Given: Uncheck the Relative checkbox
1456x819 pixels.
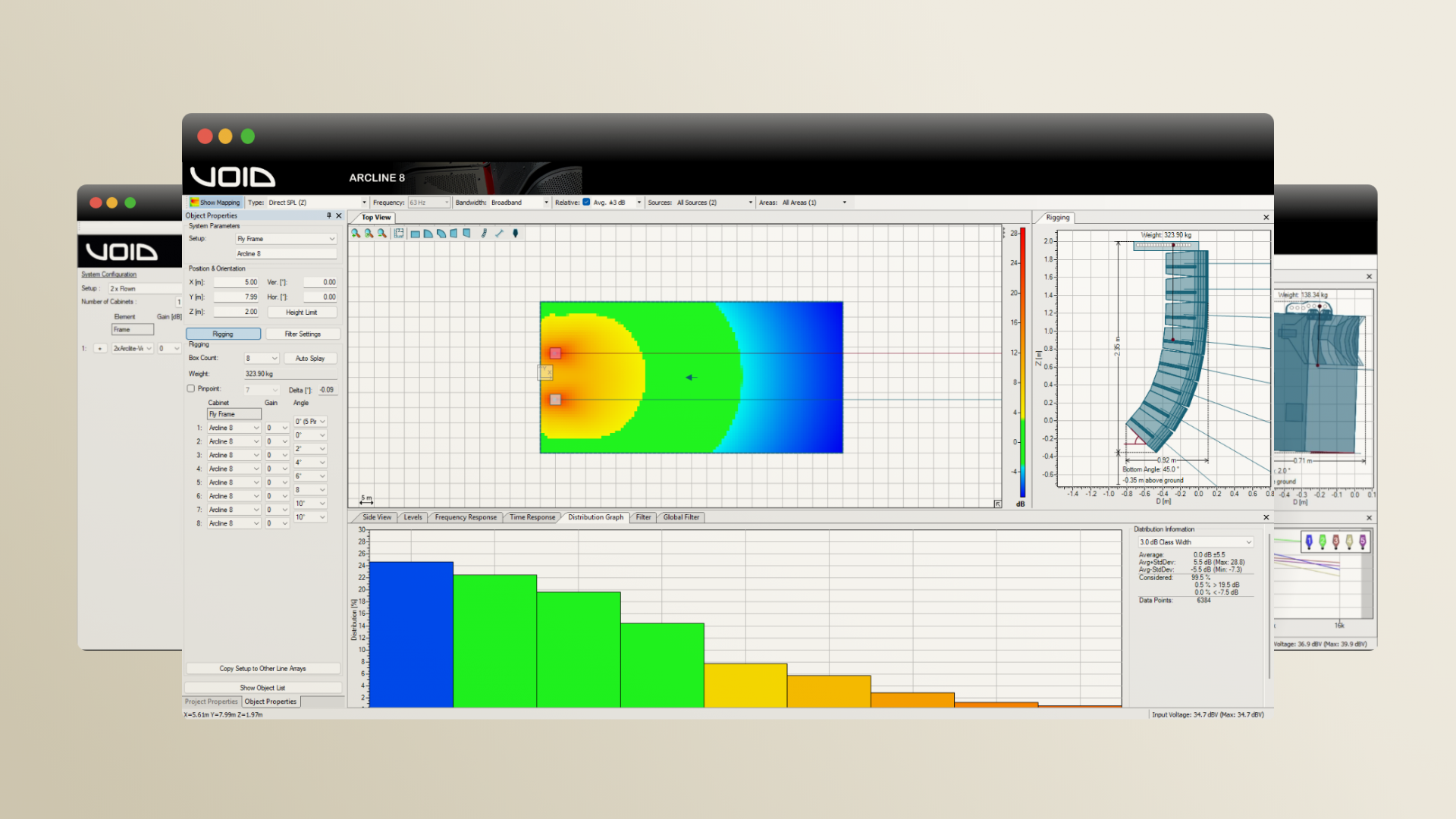Looking at the screenshot, I should point(586,202).
